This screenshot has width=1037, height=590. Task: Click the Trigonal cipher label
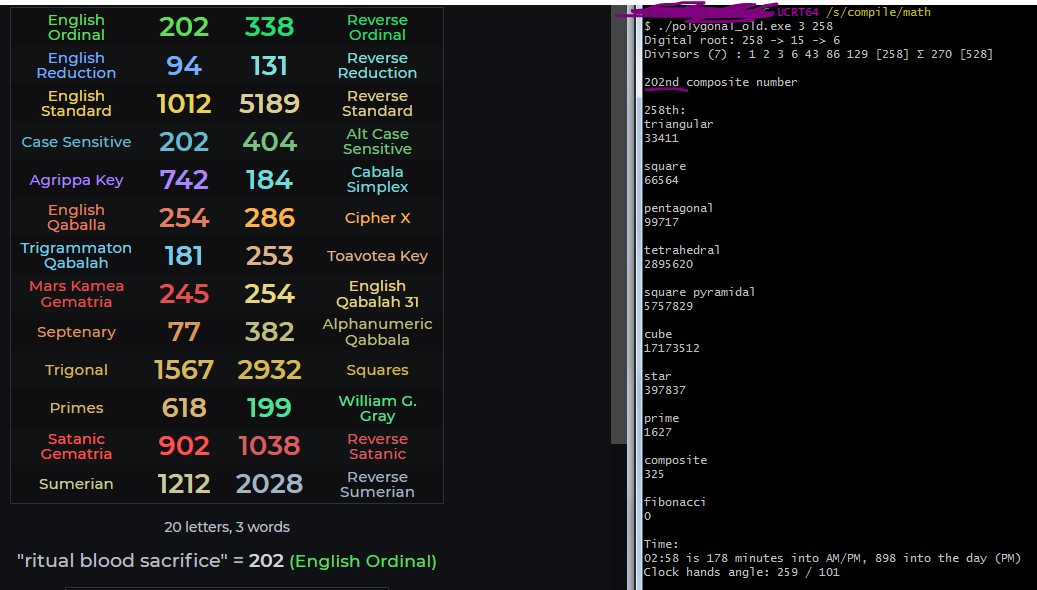coord(76,370)
